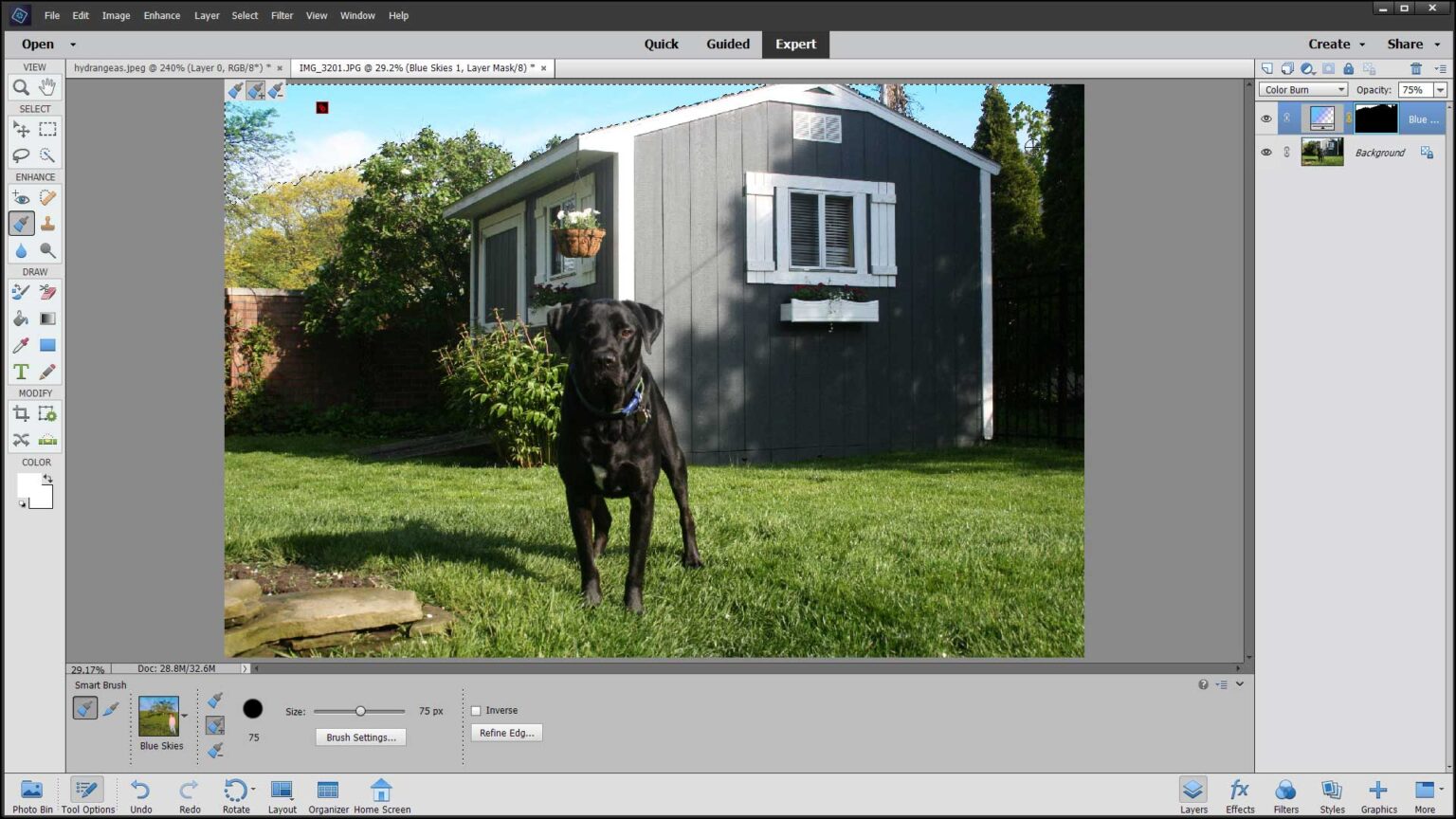Click the delete layer trash icon

pyautogui.click(x=1416, y=68)
